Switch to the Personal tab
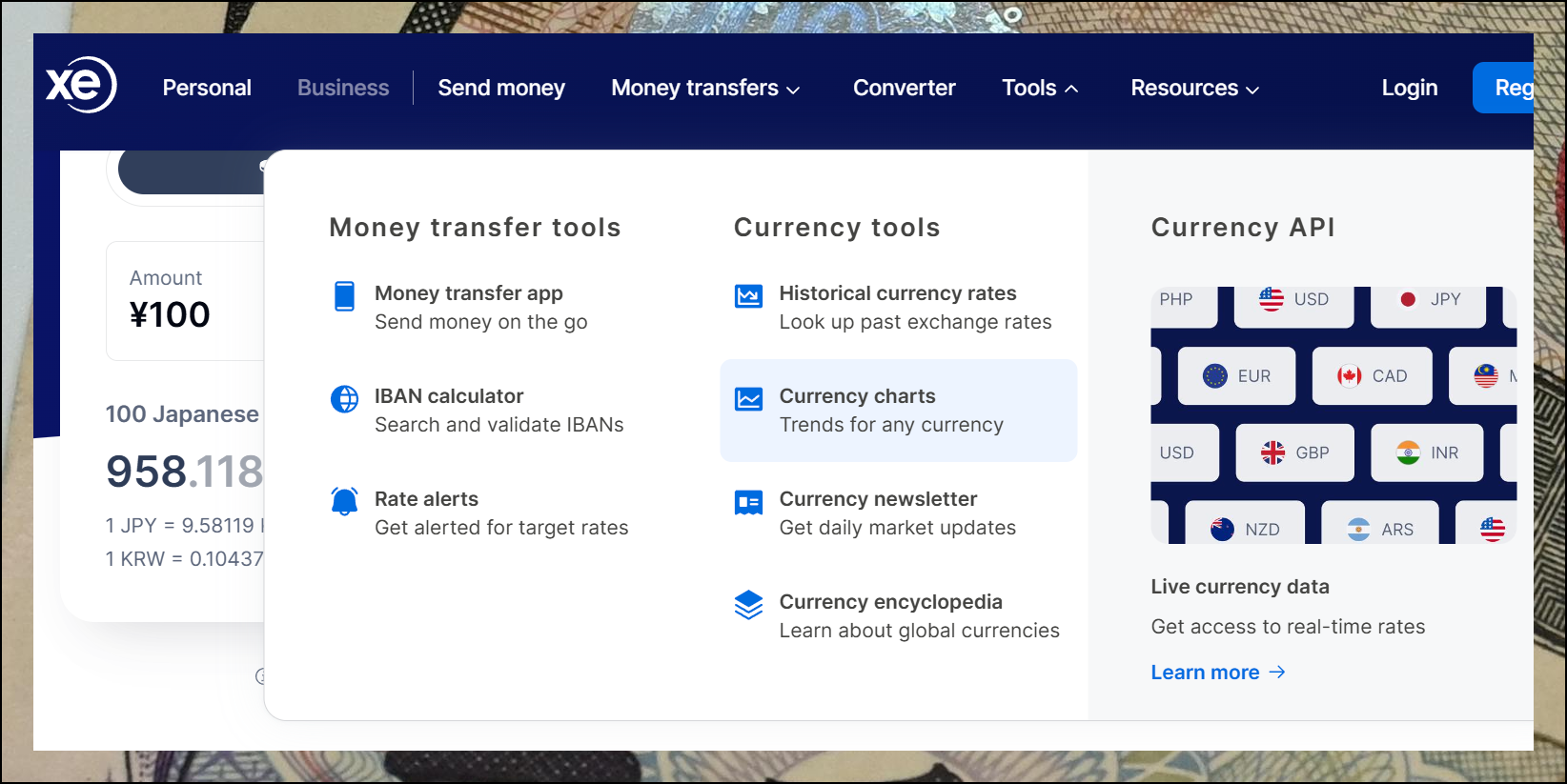The image size is (1567, 784). coord(207,88)
